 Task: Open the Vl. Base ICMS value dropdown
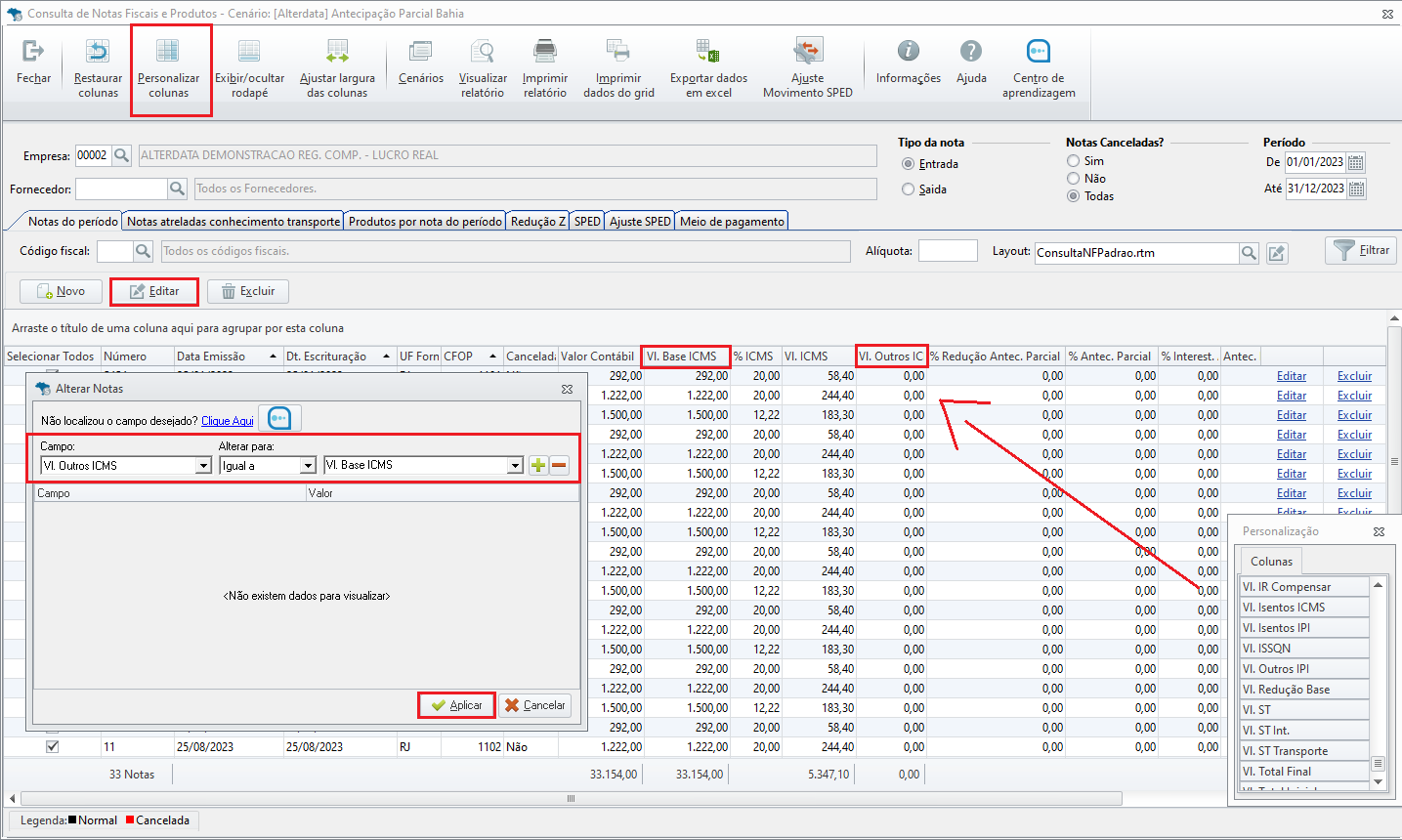coord(515,466)
